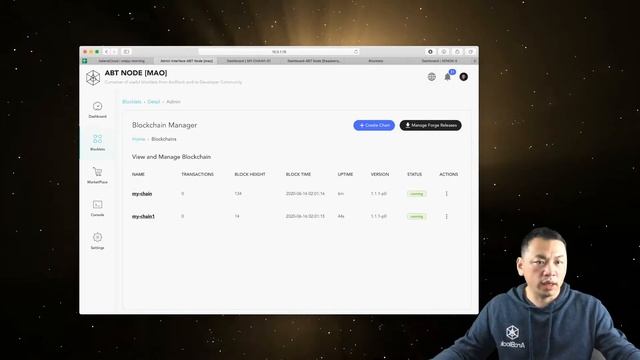This screenshot has width=640, height=360.
Task: Switch to the Admin Interface ABT Node tab
Action: tap(186, 61)
